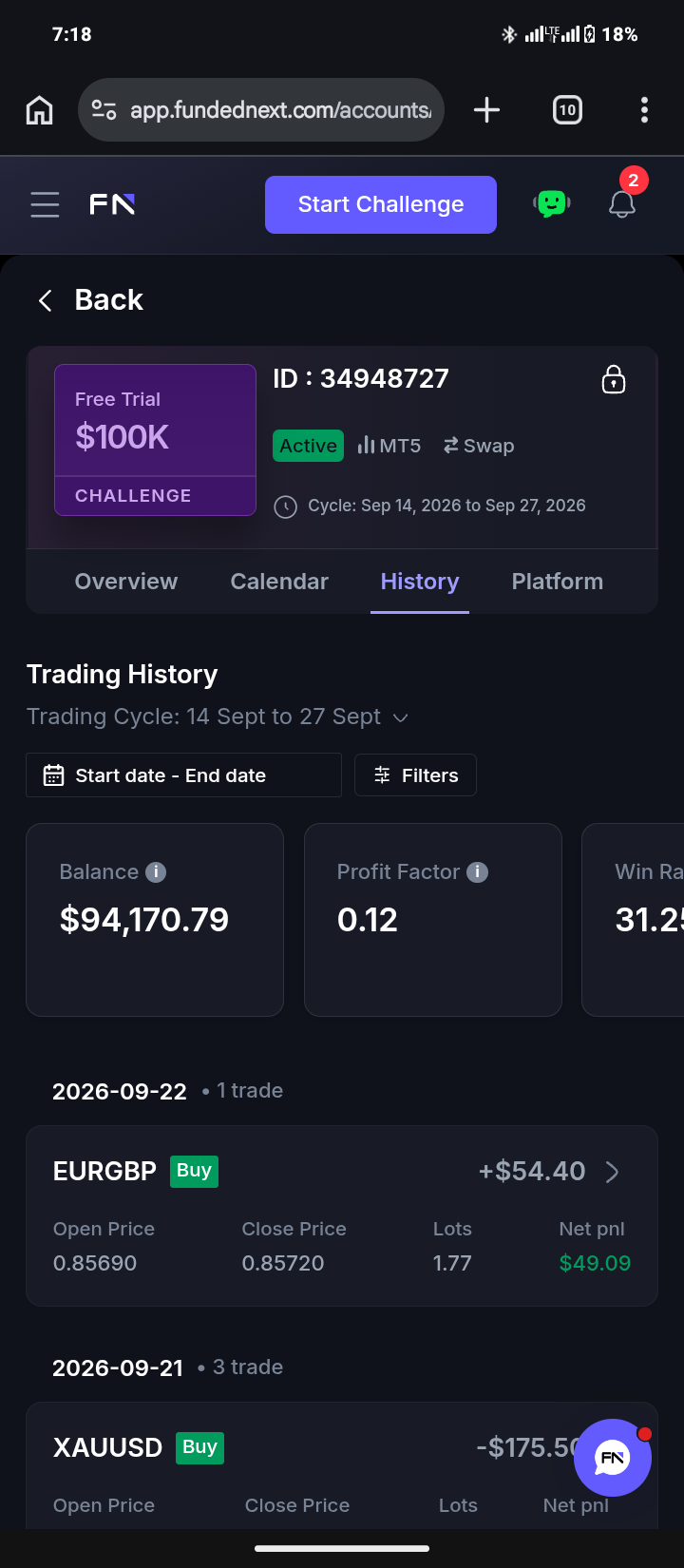The width and height of the screenshot is (684, 1568).
Task: Show Balance info tooltip icon
Action: coord(156,871)
